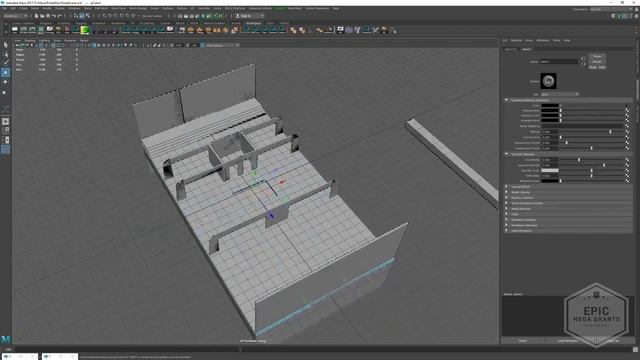Click the Load Attributes button
Image resolution: width=640 pixels, height=360 pixels.
(x=567, y=341)
